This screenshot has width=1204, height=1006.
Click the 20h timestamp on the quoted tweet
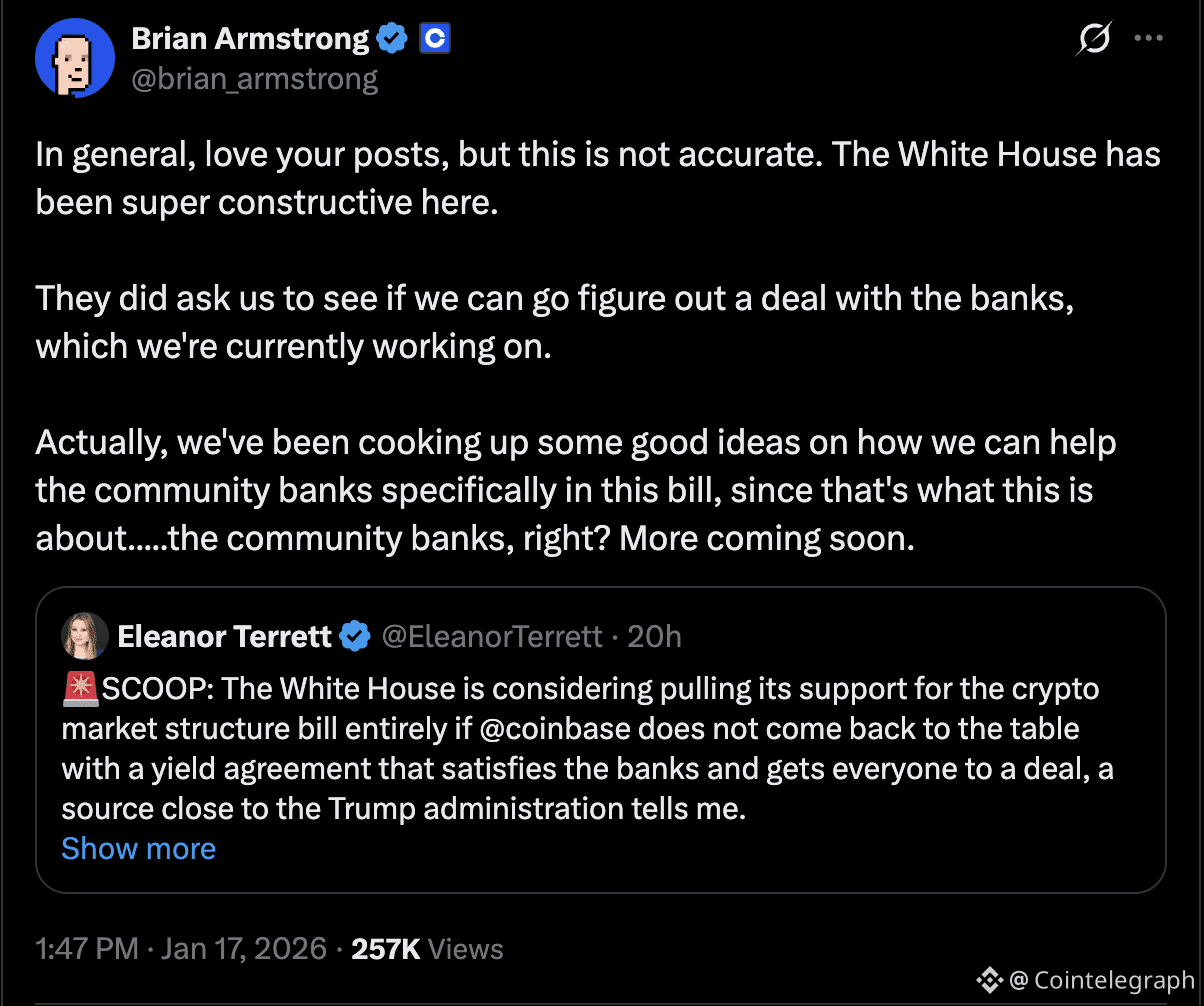655,636
